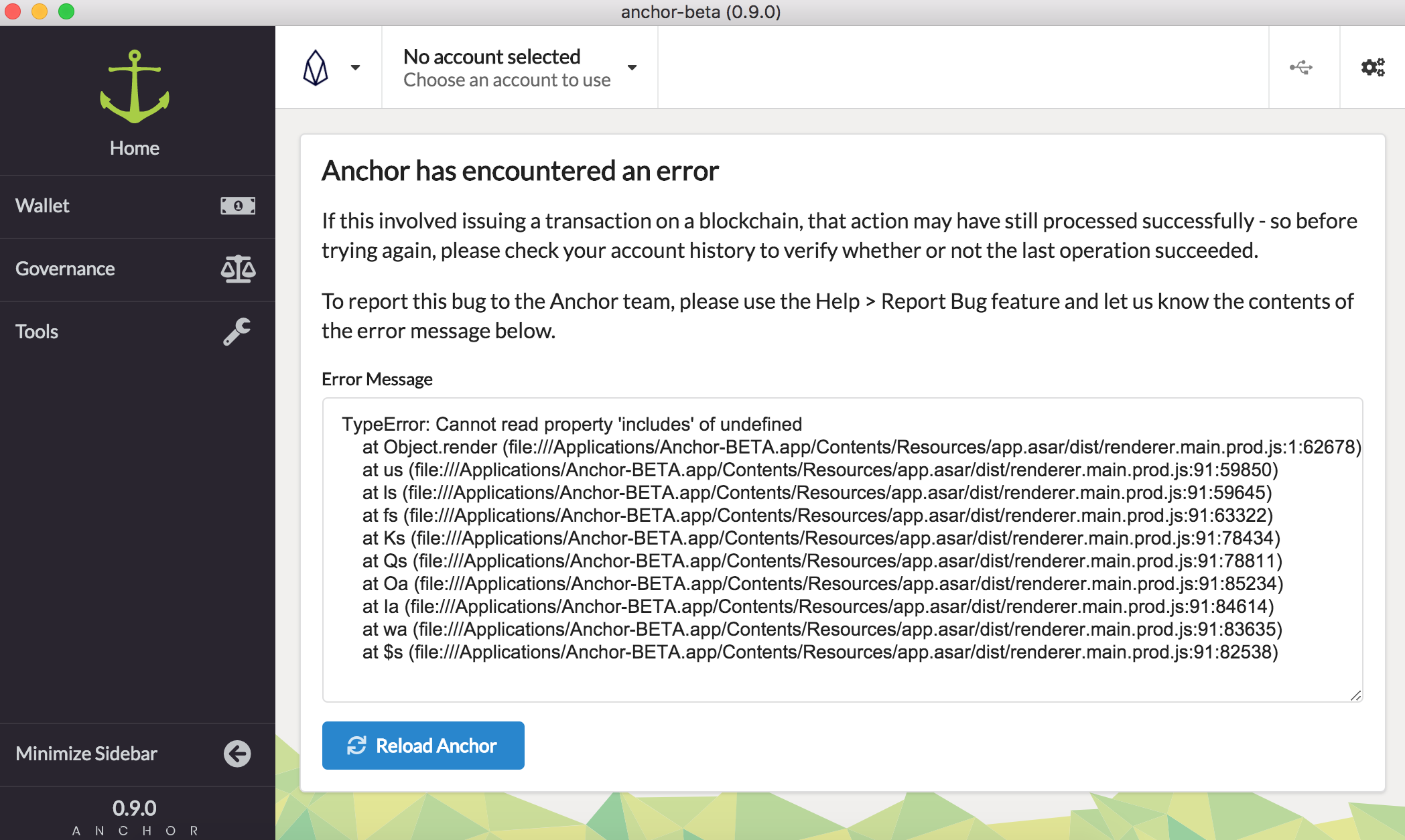Click the 'No account selected' label
The image size is (1405, 840).
pyautogui.click(x=491, y=56)
